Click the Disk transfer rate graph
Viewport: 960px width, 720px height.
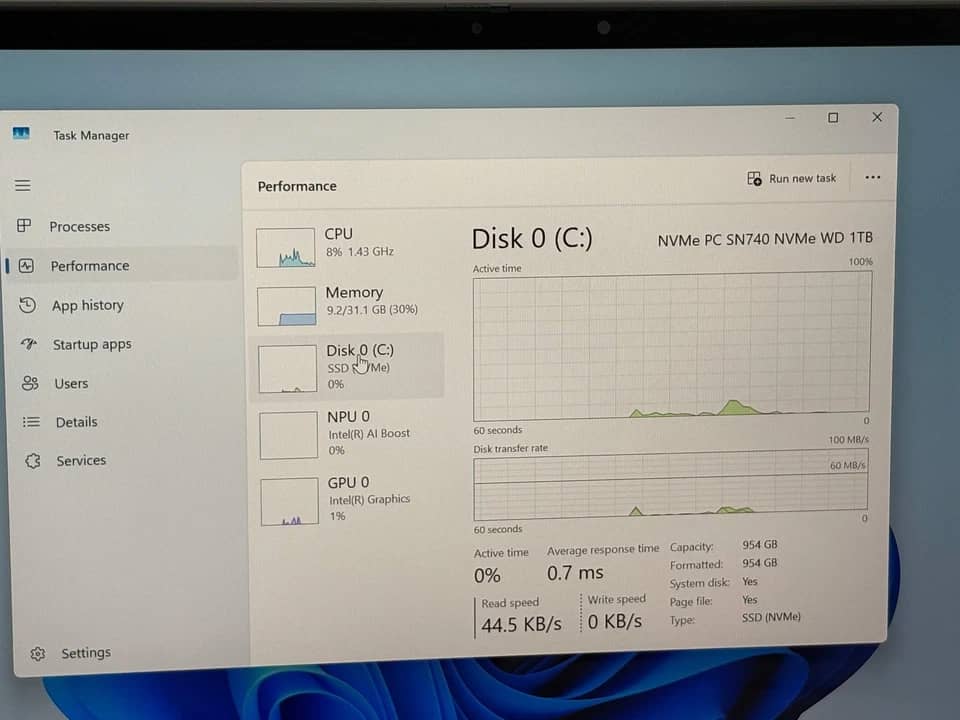click(x=670, y=486)
